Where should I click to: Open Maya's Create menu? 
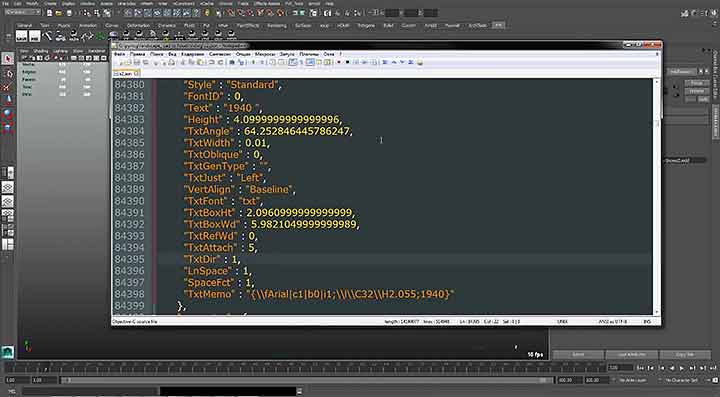(x=50, y=4)
